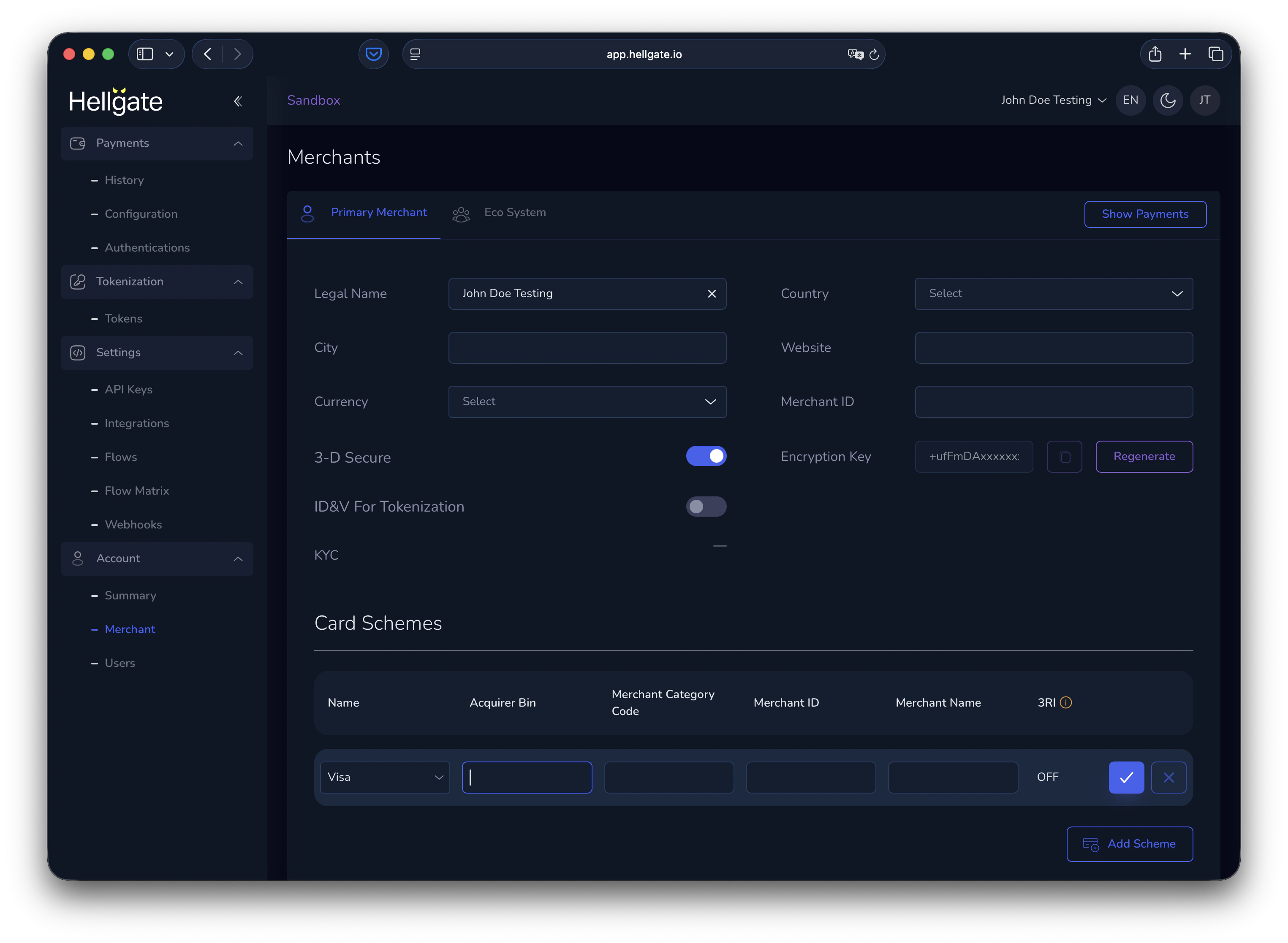Switch language with the EN button
This screenshot has width=1288, height=943.
tap(1130, 100)
